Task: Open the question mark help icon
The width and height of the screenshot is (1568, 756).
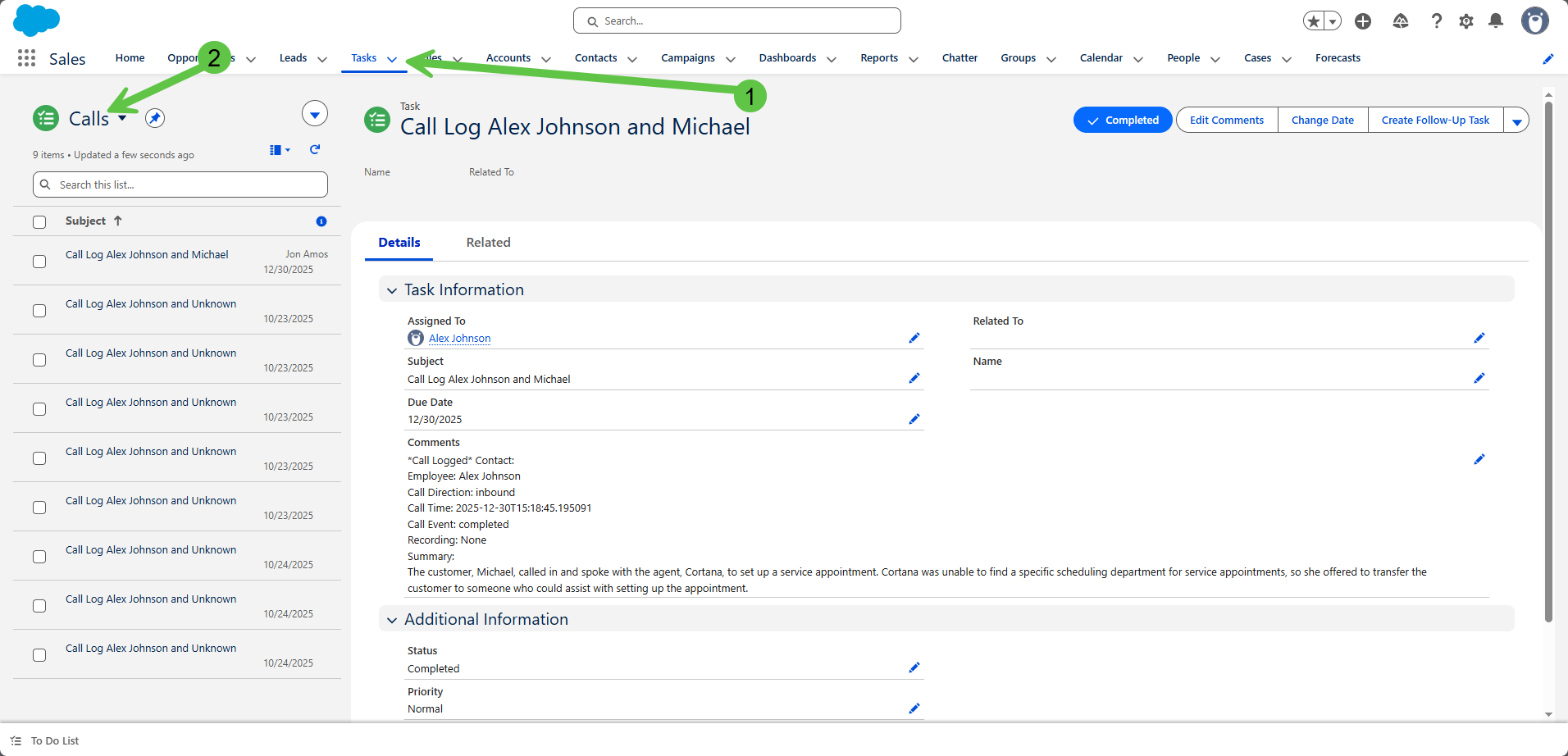Action: click(x=1436, y=21)
